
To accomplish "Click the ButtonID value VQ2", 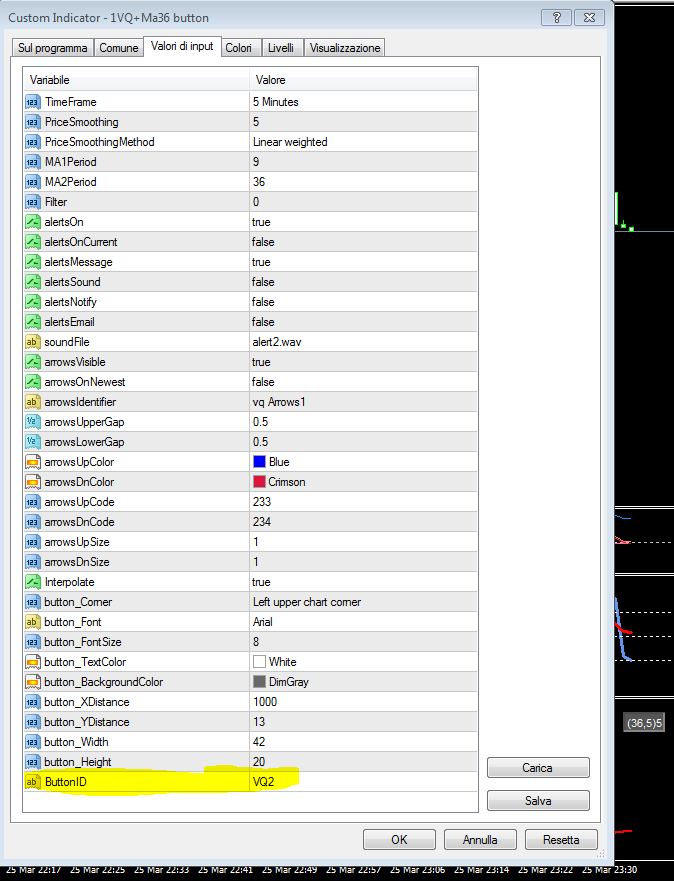I will click(263, 782).
